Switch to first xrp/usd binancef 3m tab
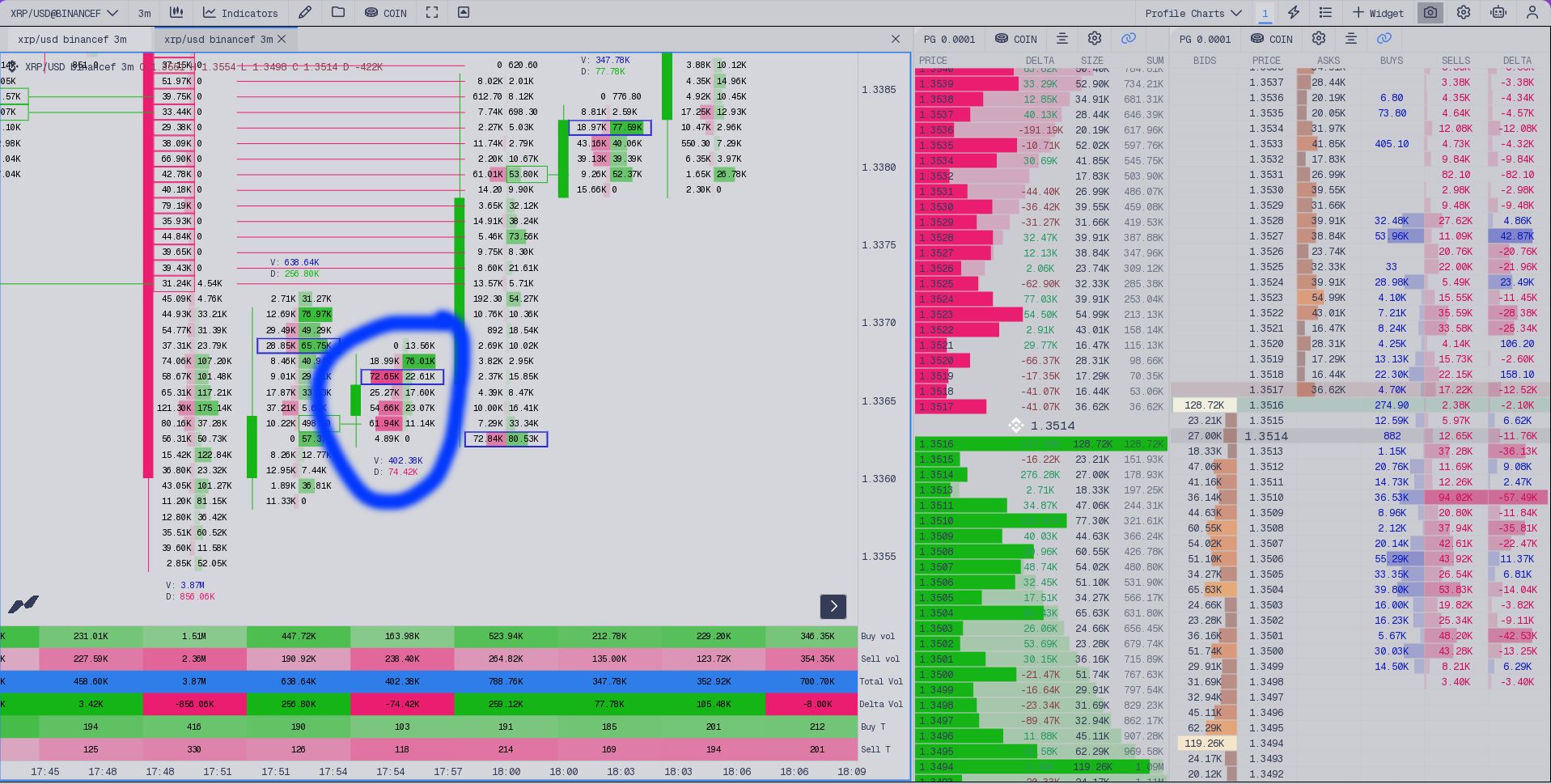 point(72,39)
